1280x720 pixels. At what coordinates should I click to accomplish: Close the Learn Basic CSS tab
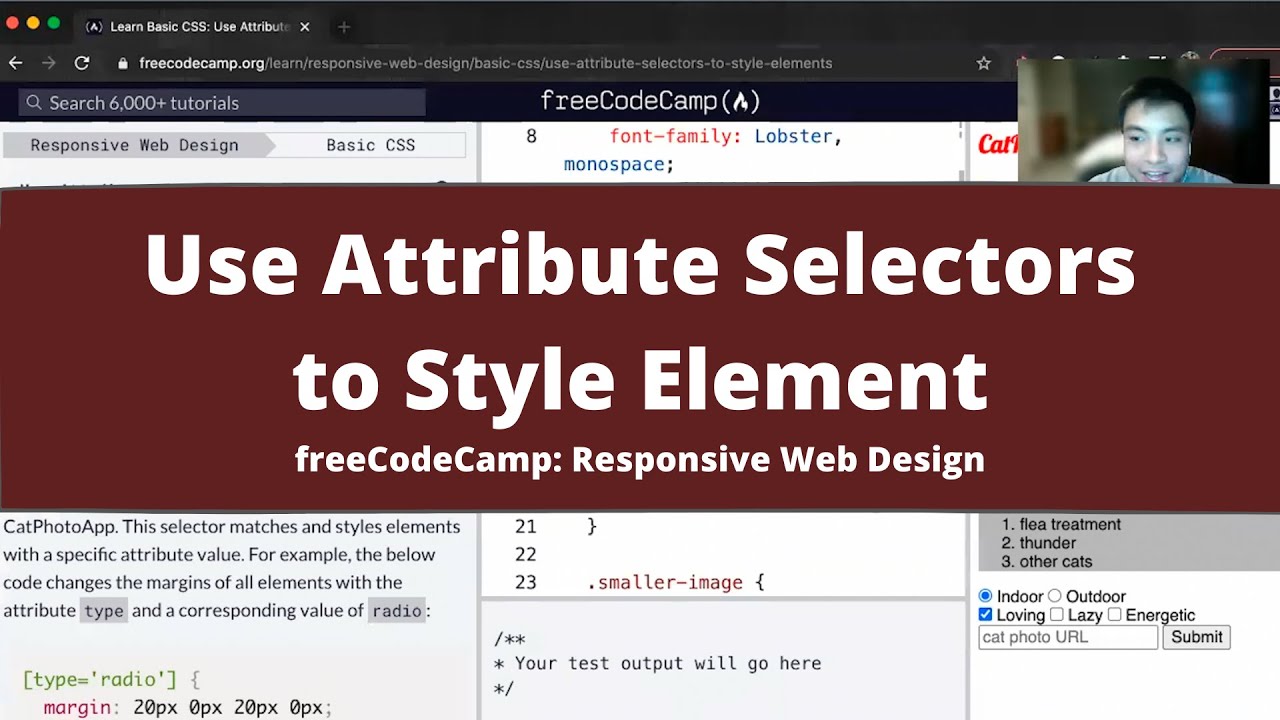(305, 27)
